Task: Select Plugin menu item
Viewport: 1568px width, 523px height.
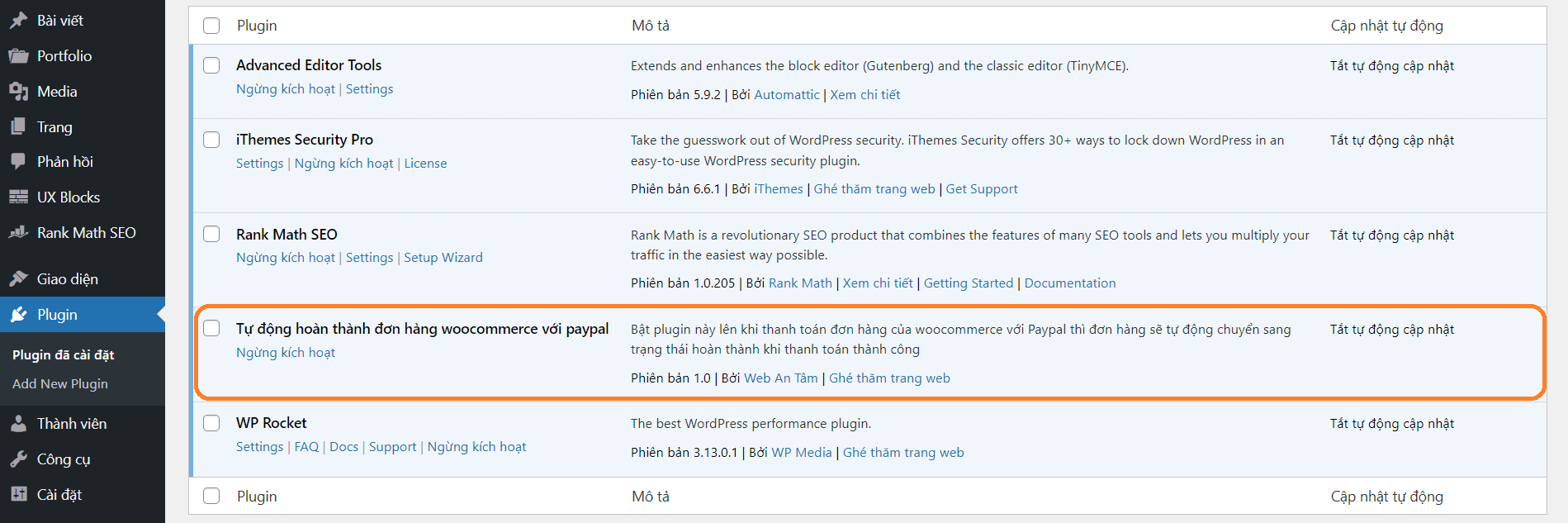Action: pos(57,315)
